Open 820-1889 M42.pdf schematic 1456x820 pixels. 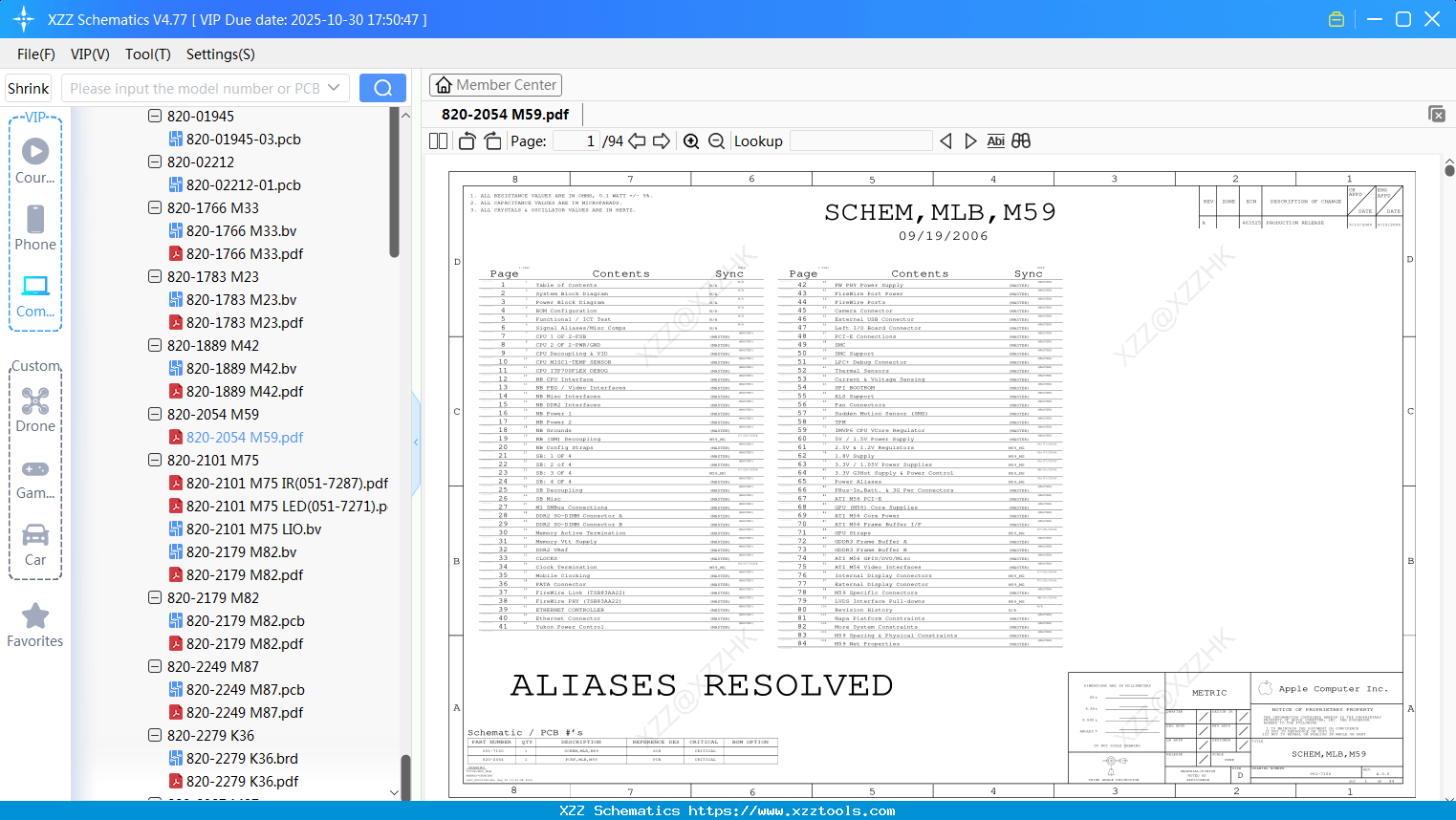point(235,391)
